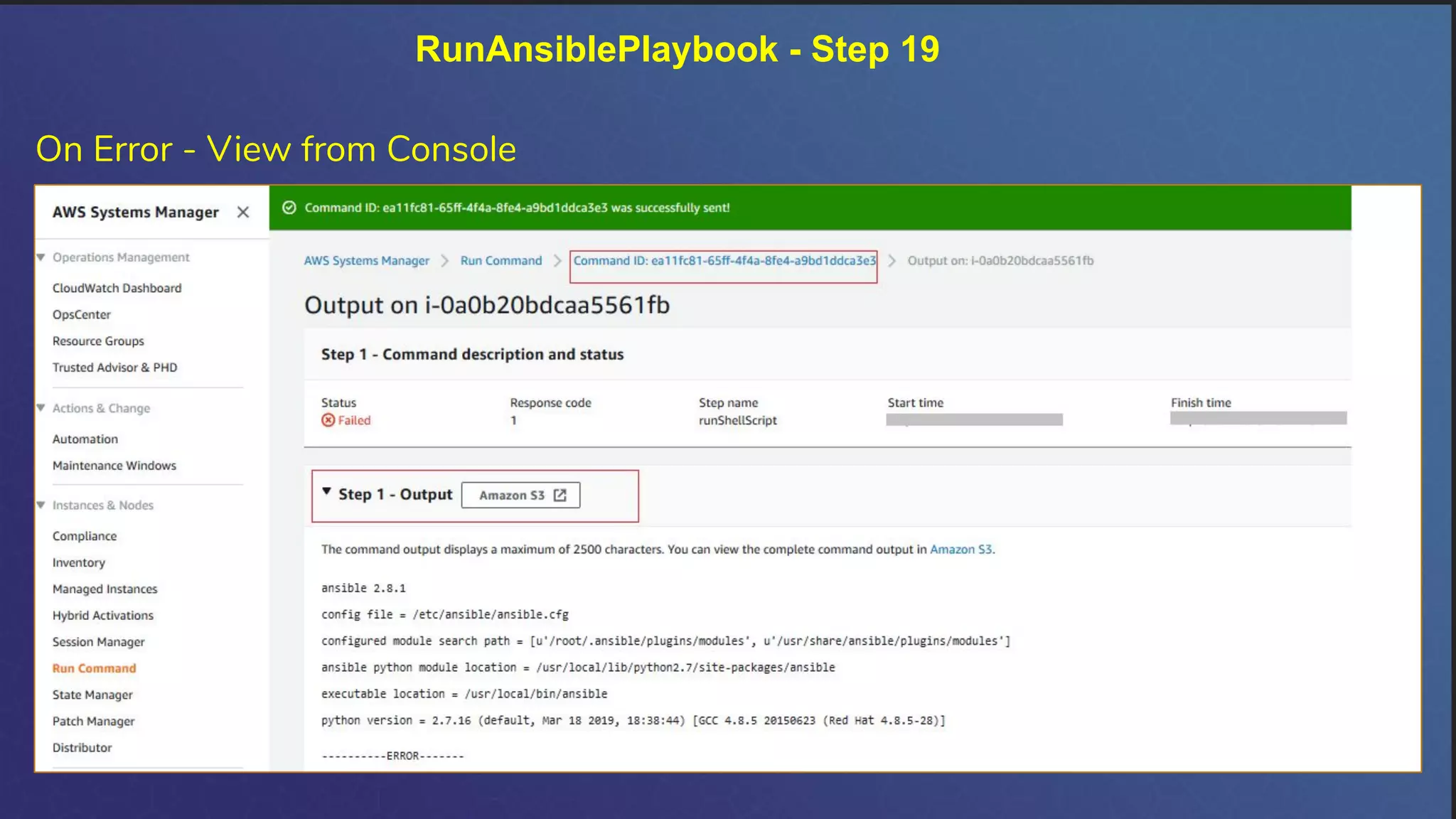Open Maintenance Windows
The image size is (1456, 819).
[x=114, y=466]
